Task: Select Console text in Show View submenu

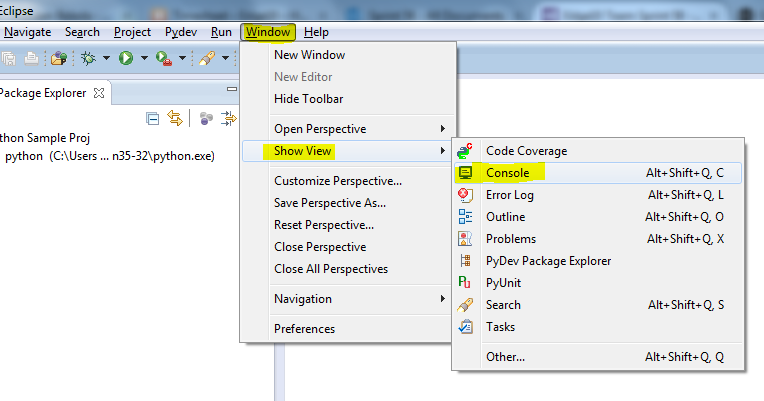Action: [507, 173]
